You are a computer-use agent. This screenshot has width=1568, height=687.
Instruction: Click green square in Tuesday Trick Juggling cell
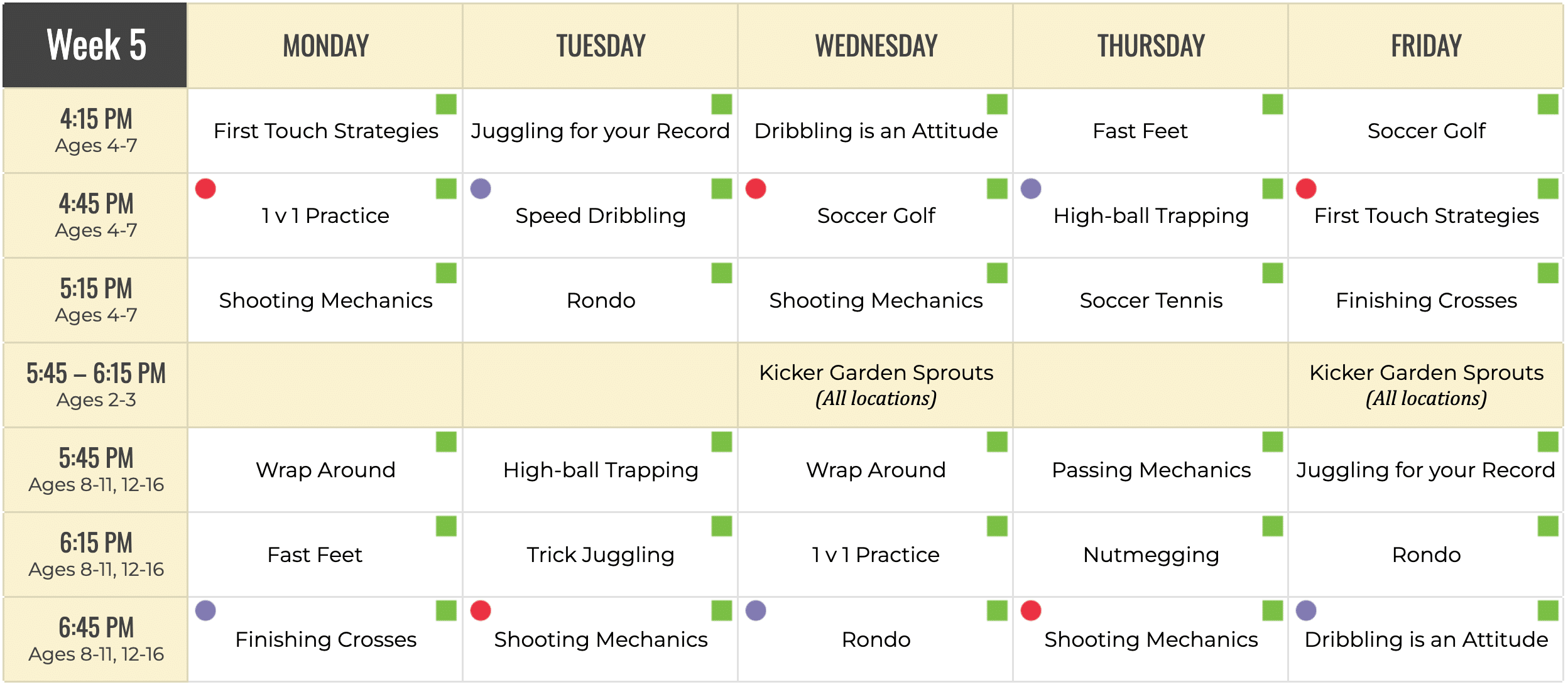722,526
